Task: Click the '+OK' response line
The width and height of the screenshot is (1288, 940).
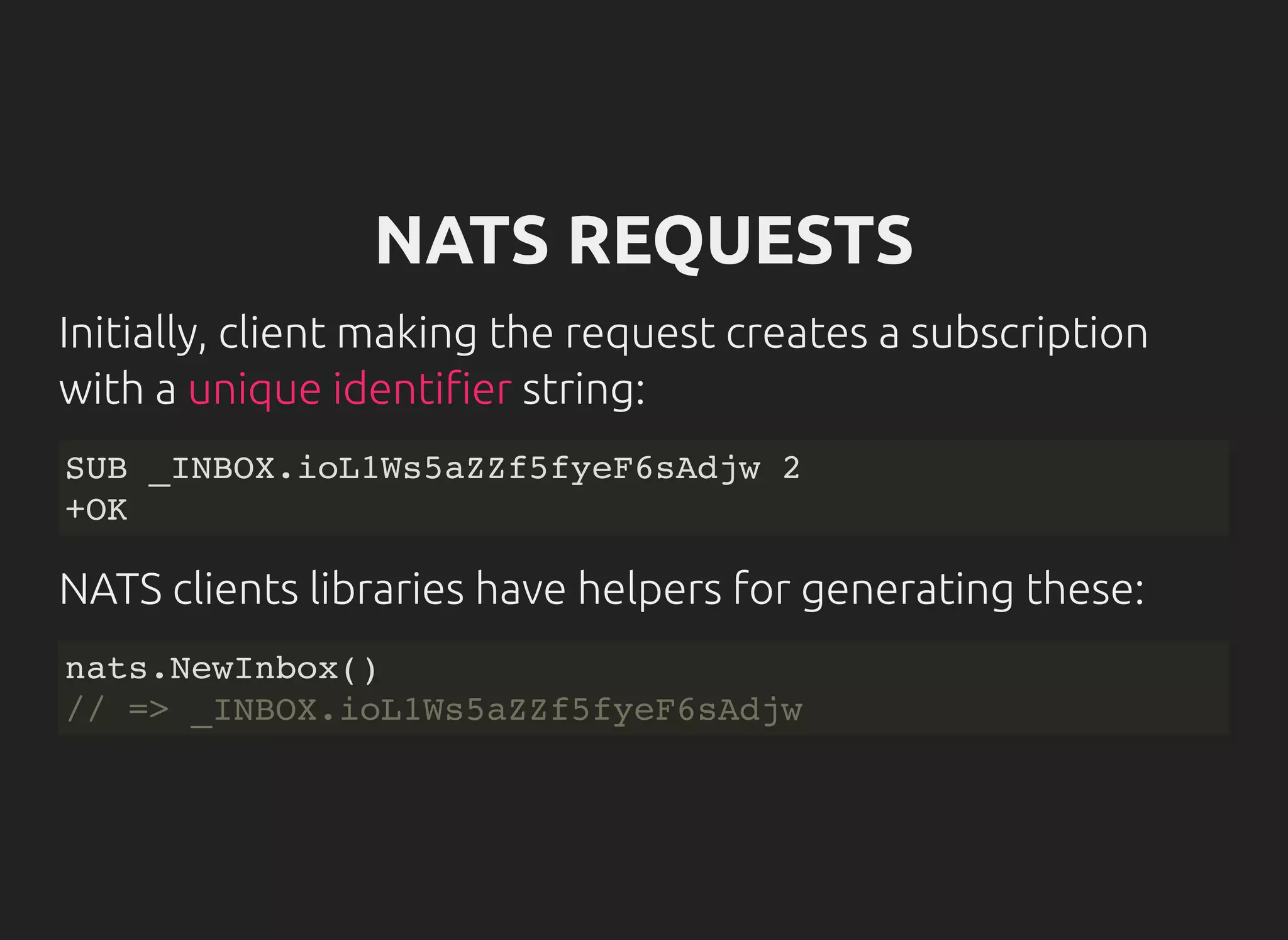Action: 97,510
